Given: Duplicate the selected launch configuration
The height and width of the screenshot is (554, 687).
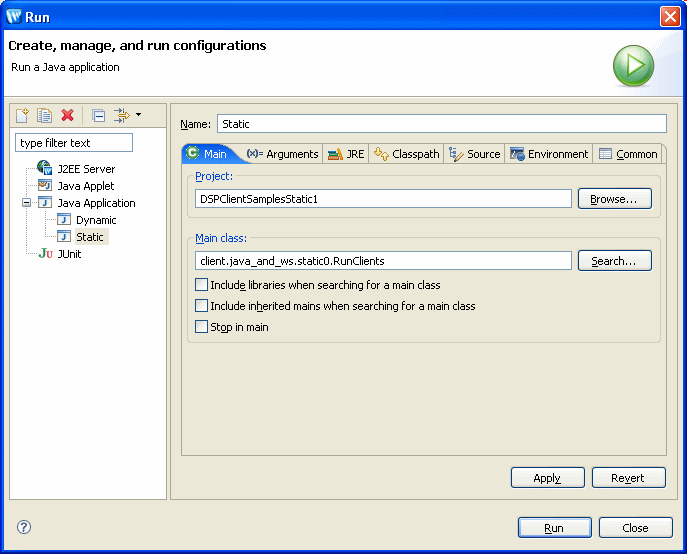Looking at the screenshot, I should pos(44,115).
